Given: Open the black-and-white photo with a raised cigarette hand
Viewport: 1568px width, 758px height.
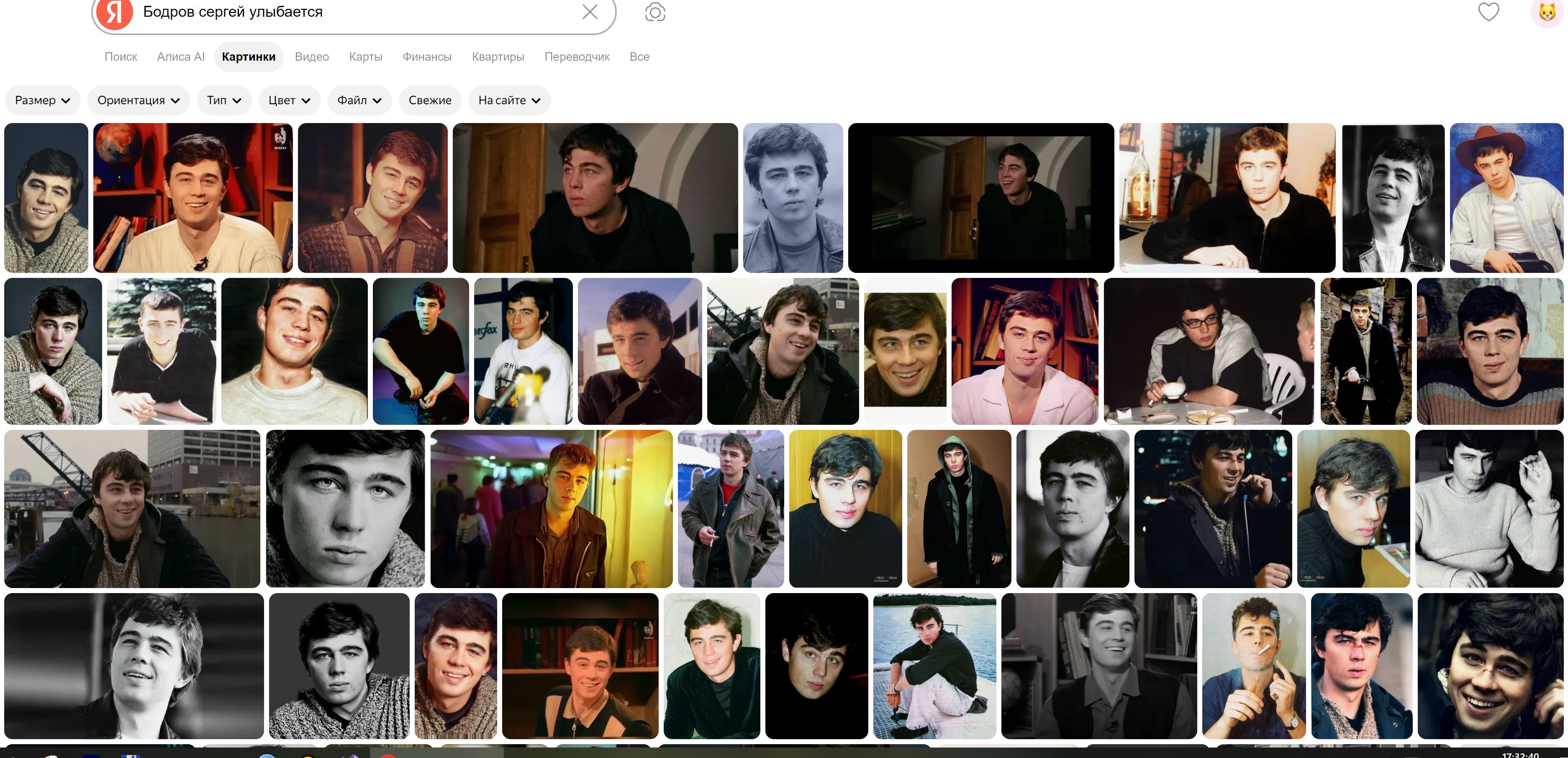Looking at the screenshot, I should click(x=1489, y=509).
